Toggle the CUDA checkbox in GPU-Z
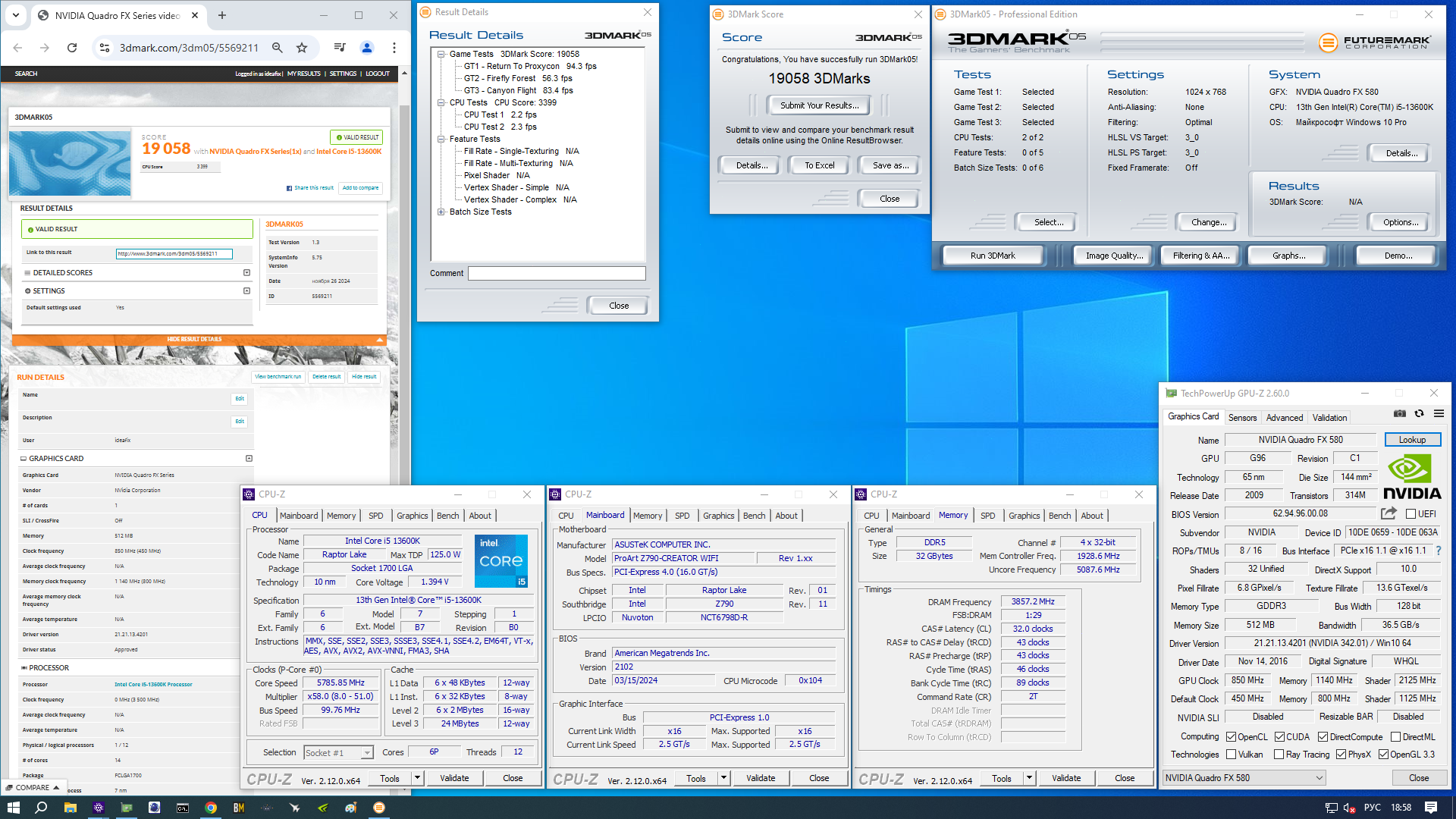The width and height of the screenshot is (1456, 819). pyautogui.click(x=1279, y=736)
